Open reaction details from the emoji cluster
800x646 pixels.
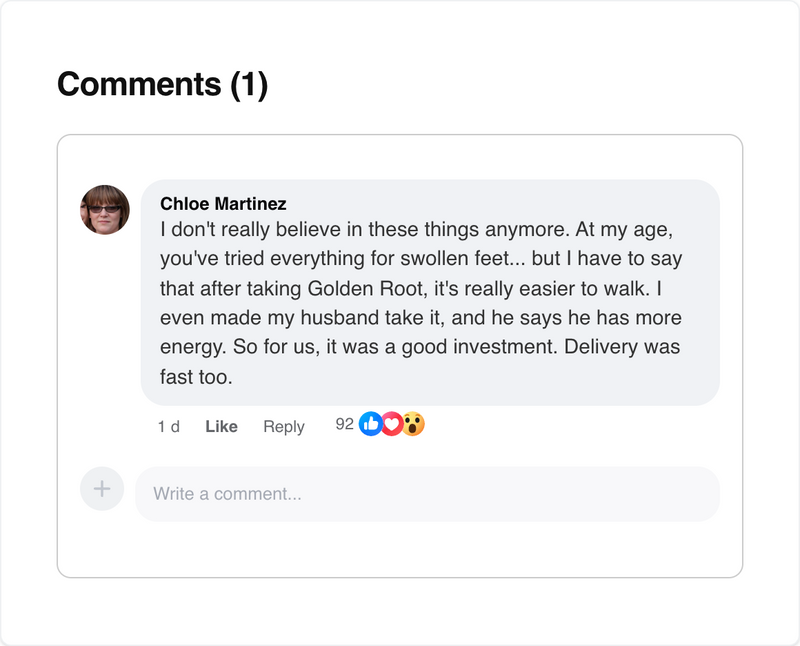pos(390,423)
